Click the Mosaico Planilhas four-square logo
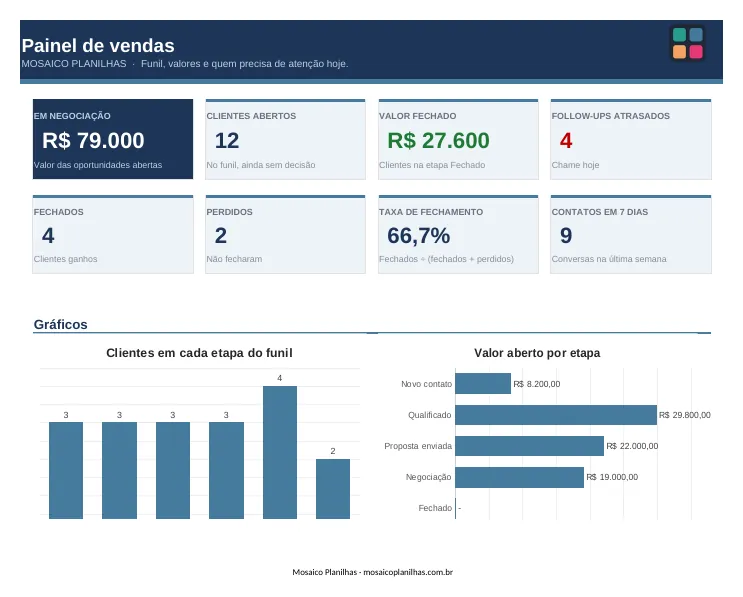Viewport: 743px width, 597px height. click(x=688, y=43)
